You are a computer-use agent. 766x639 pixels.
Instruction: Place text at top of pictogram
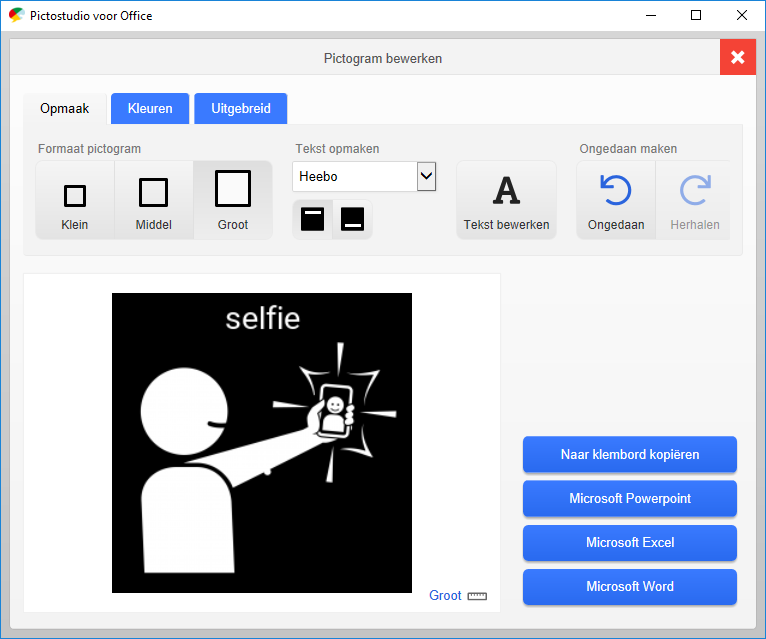tap(313, 219)
